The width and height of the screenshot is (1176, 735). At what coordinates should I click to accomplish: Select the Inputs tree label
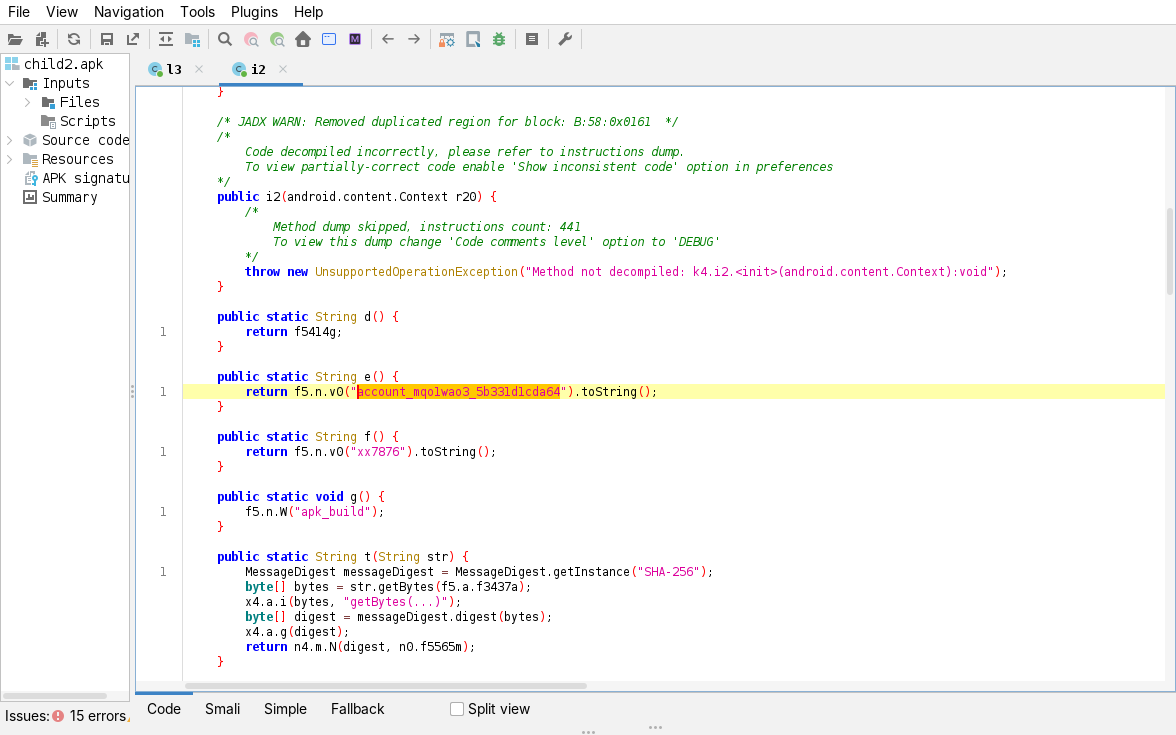pos(66,83)
